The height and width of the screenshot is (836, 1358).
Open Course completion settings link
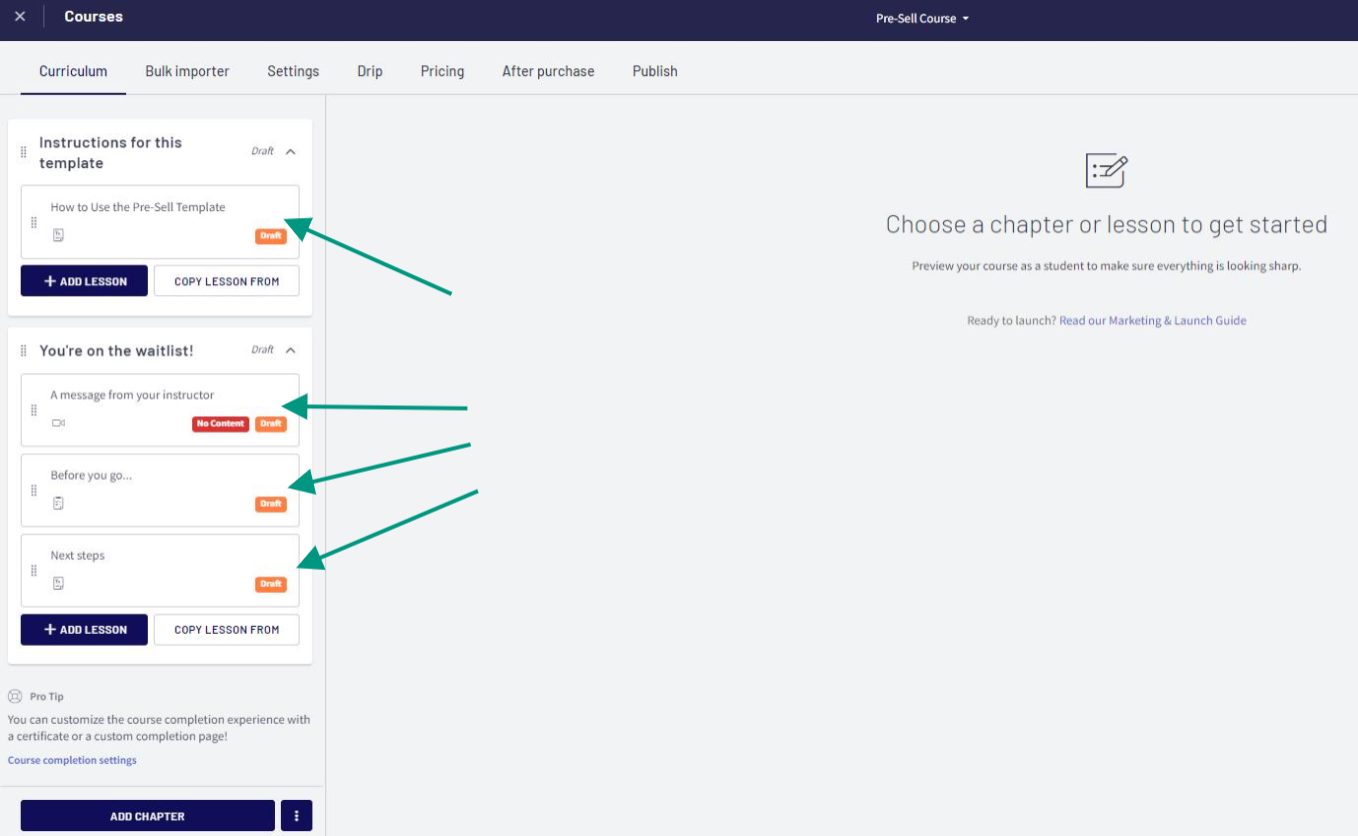coord(72,760)
